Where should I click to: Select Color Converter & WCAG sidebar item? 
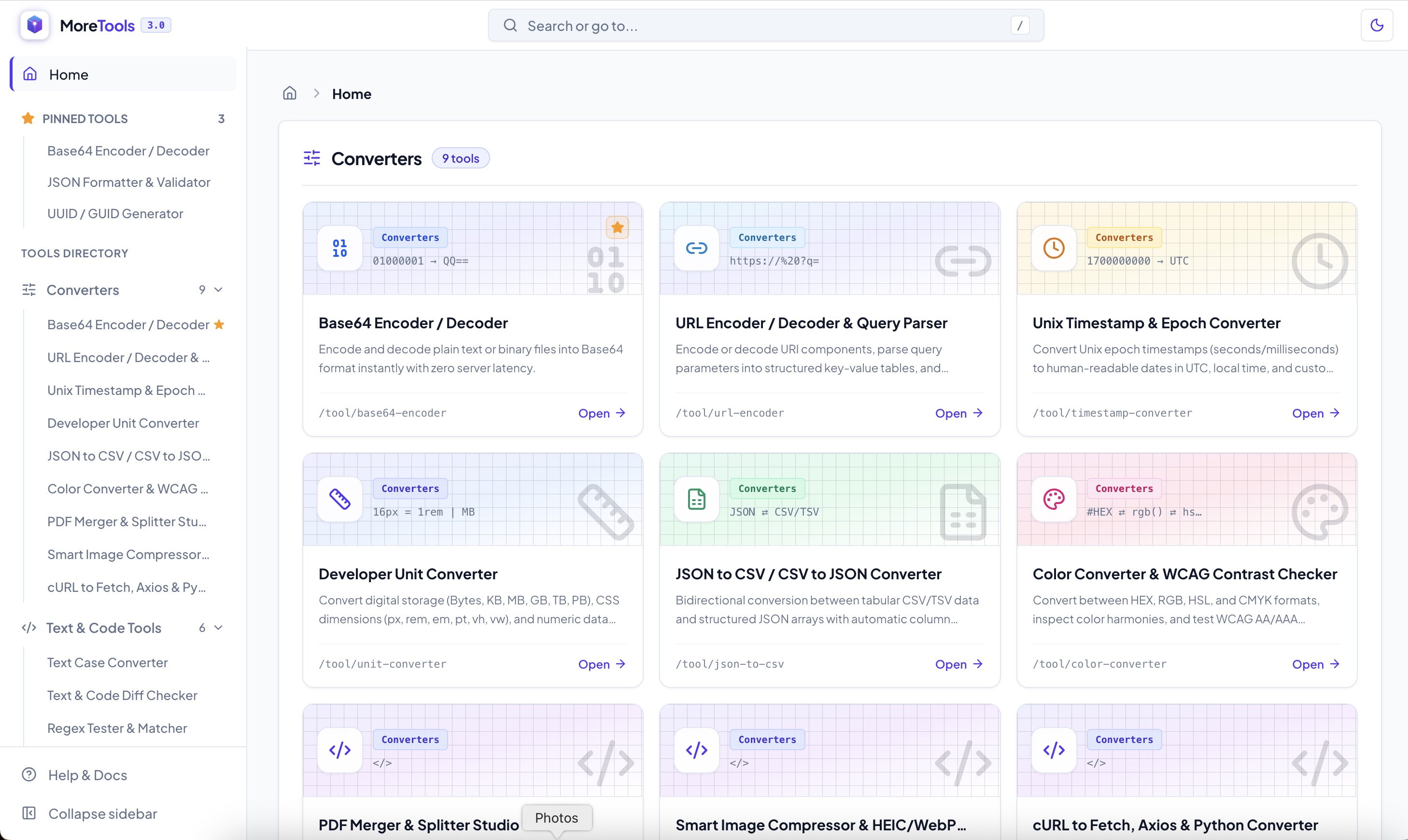click(x=127, y=489)
